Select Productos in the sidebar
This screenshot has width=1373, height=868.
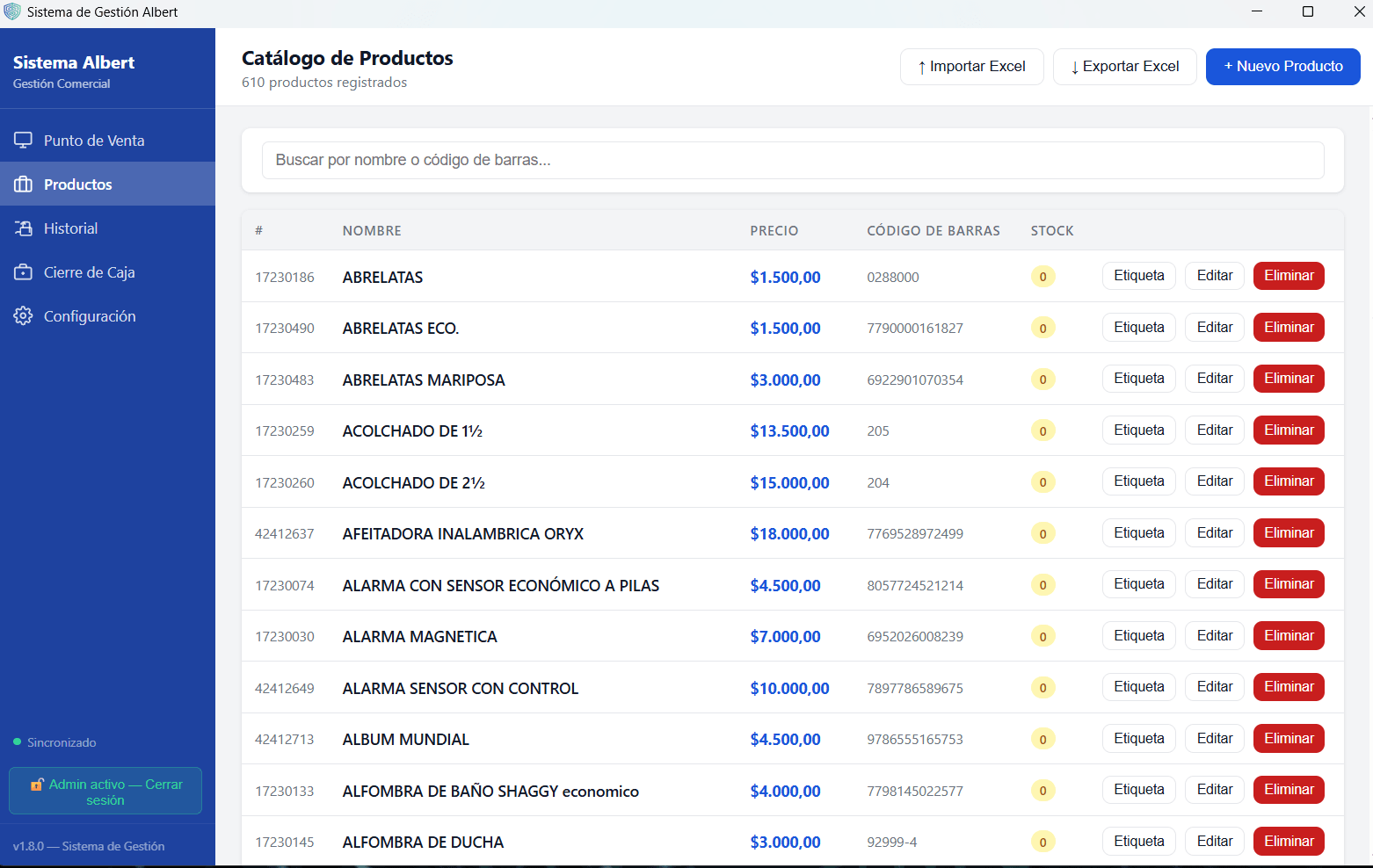pos(107,184)
